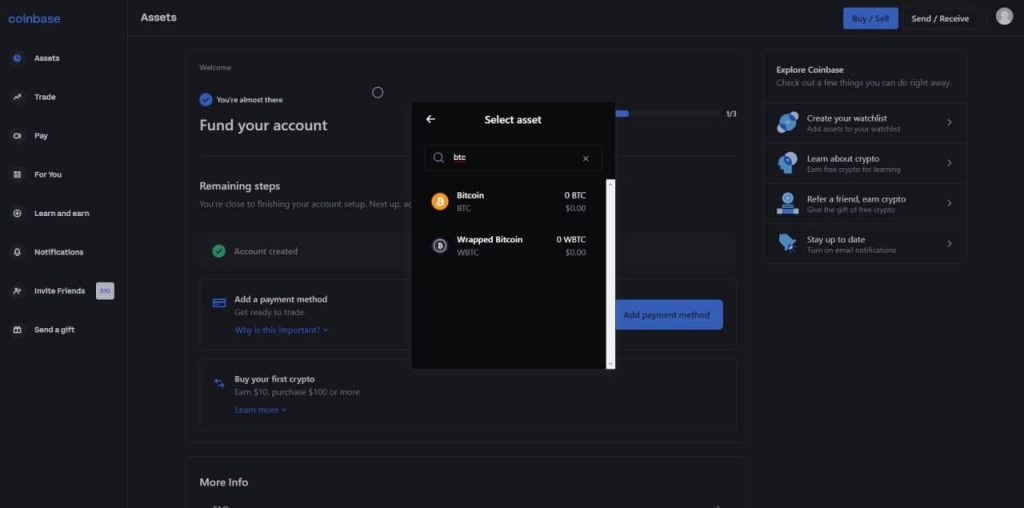Open Stay up to date chevron
The image size is (1024, 508).
coord(949,244)
